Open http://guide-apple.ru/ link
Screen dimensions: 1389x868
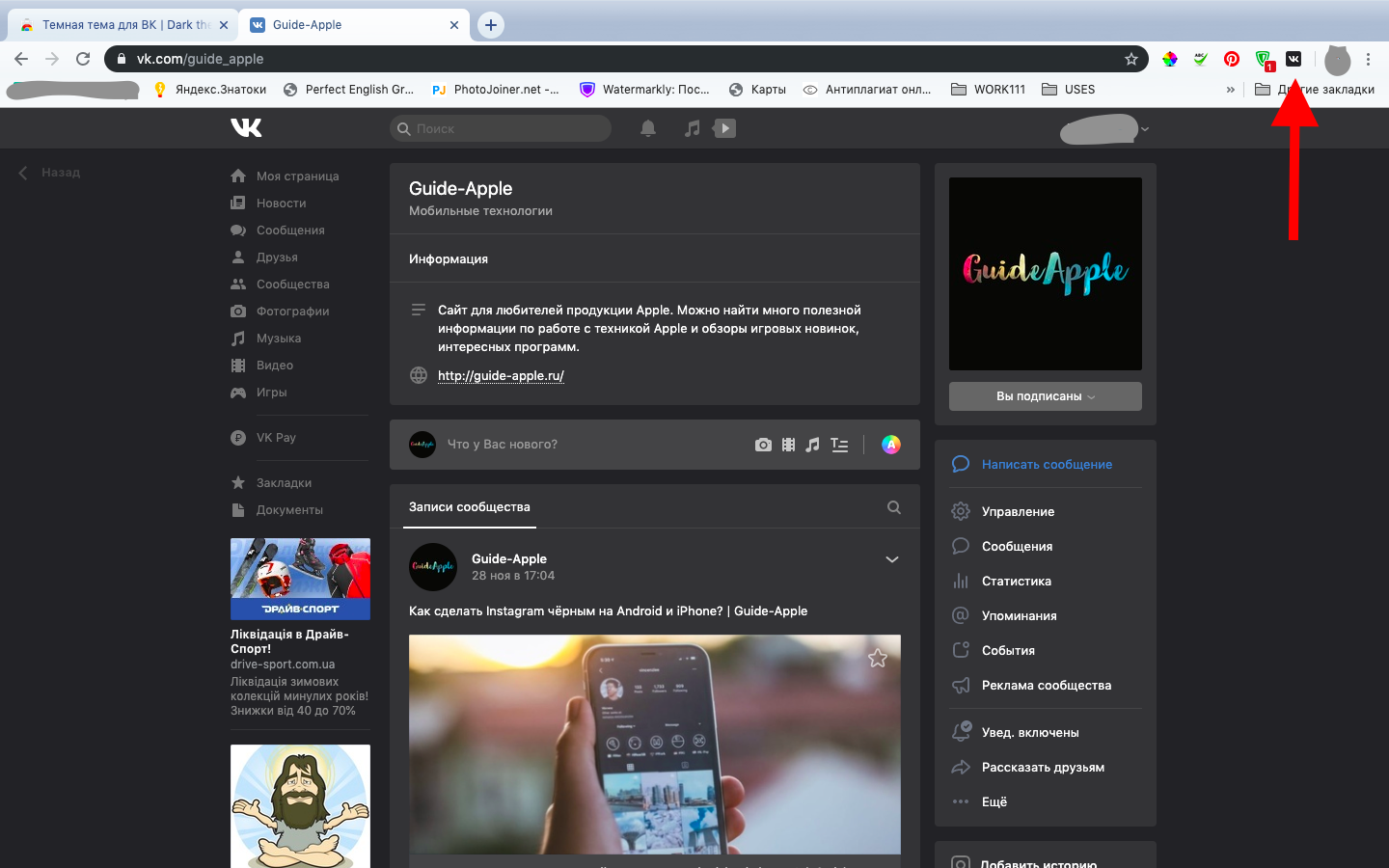coord(501,375)
